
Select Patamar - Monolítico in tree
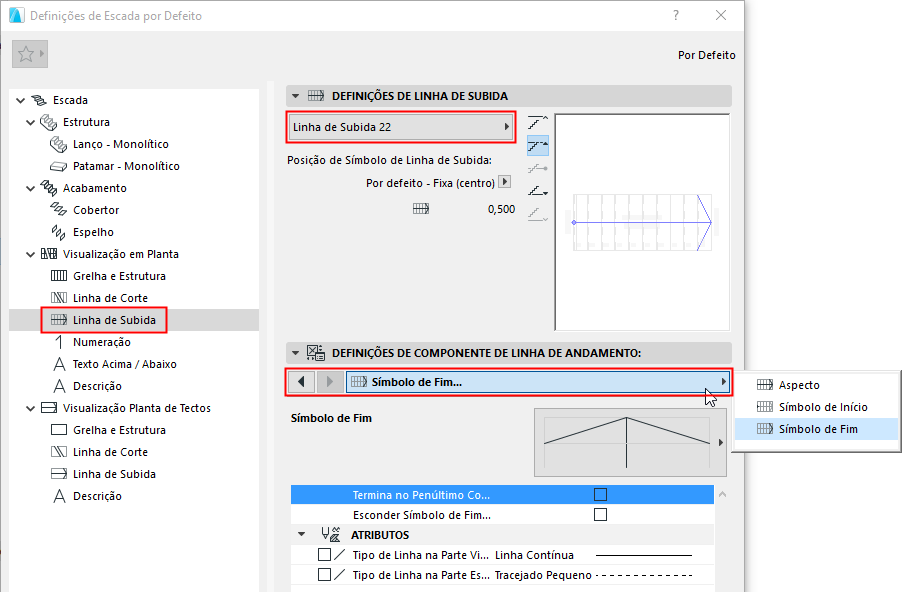pyautogui.click(x=126, y=166)
